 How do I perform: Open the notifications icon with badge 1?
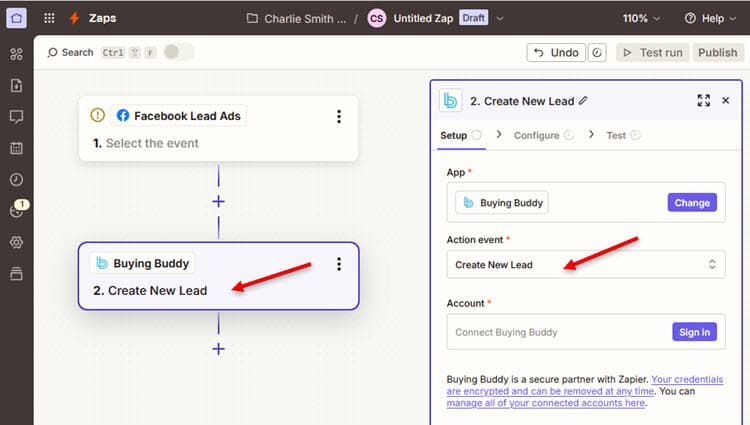pos(18,209)
